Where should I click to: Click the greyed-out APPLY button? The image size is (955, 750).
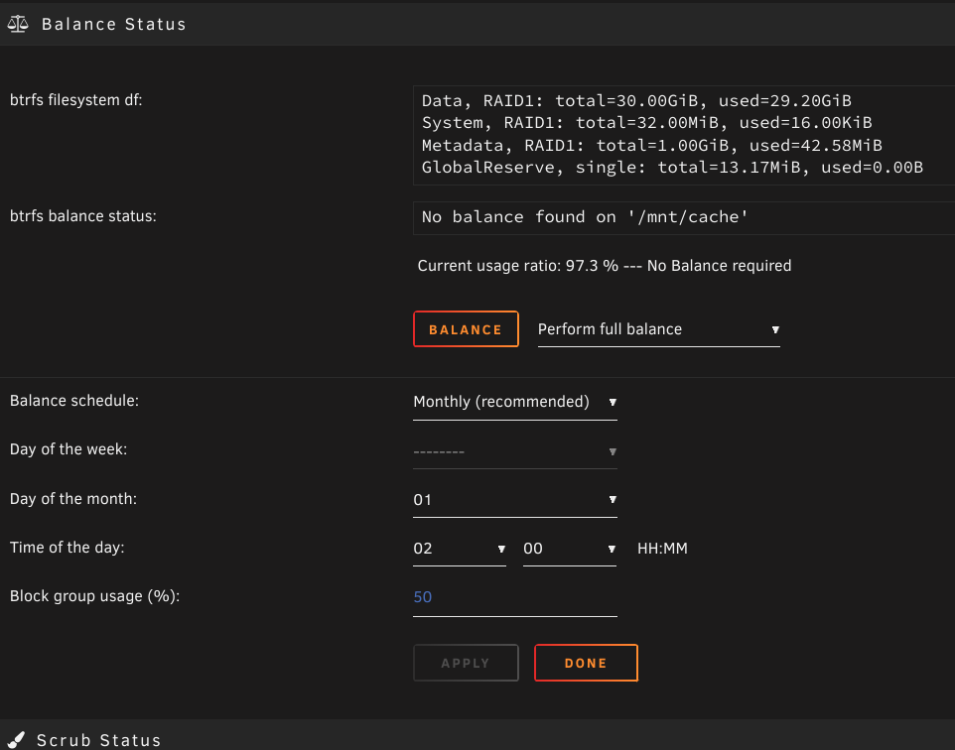pyautogui.click(x=466, y=663)
